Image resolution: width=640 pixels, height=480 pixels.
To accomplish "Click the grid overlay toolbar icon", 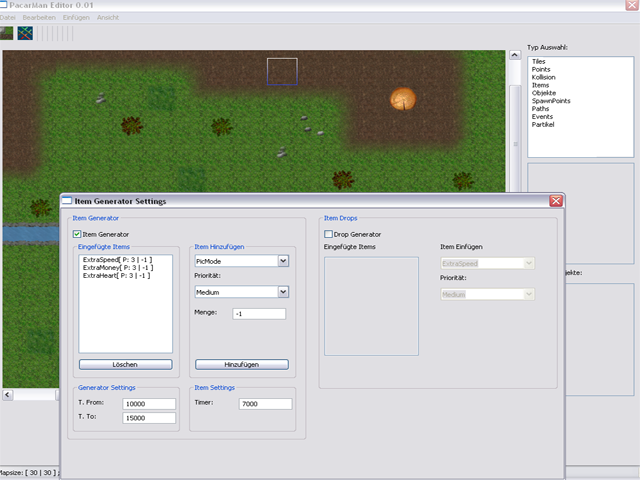I will pyautogui.click(x=25, y=33).
